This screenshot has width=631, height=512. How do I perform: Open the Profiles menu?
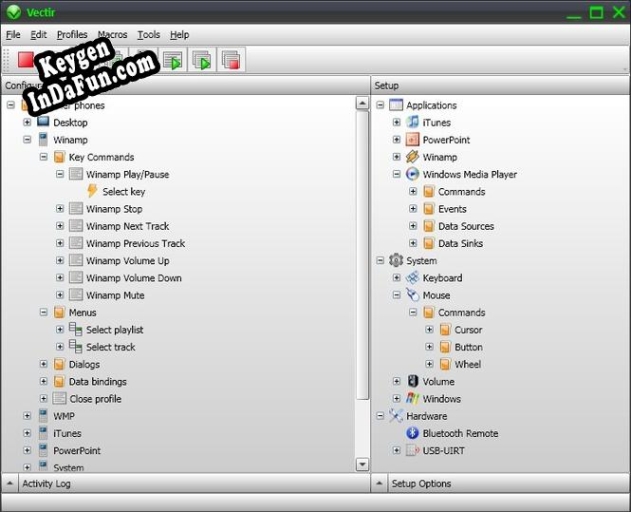[x=72, y=35]
